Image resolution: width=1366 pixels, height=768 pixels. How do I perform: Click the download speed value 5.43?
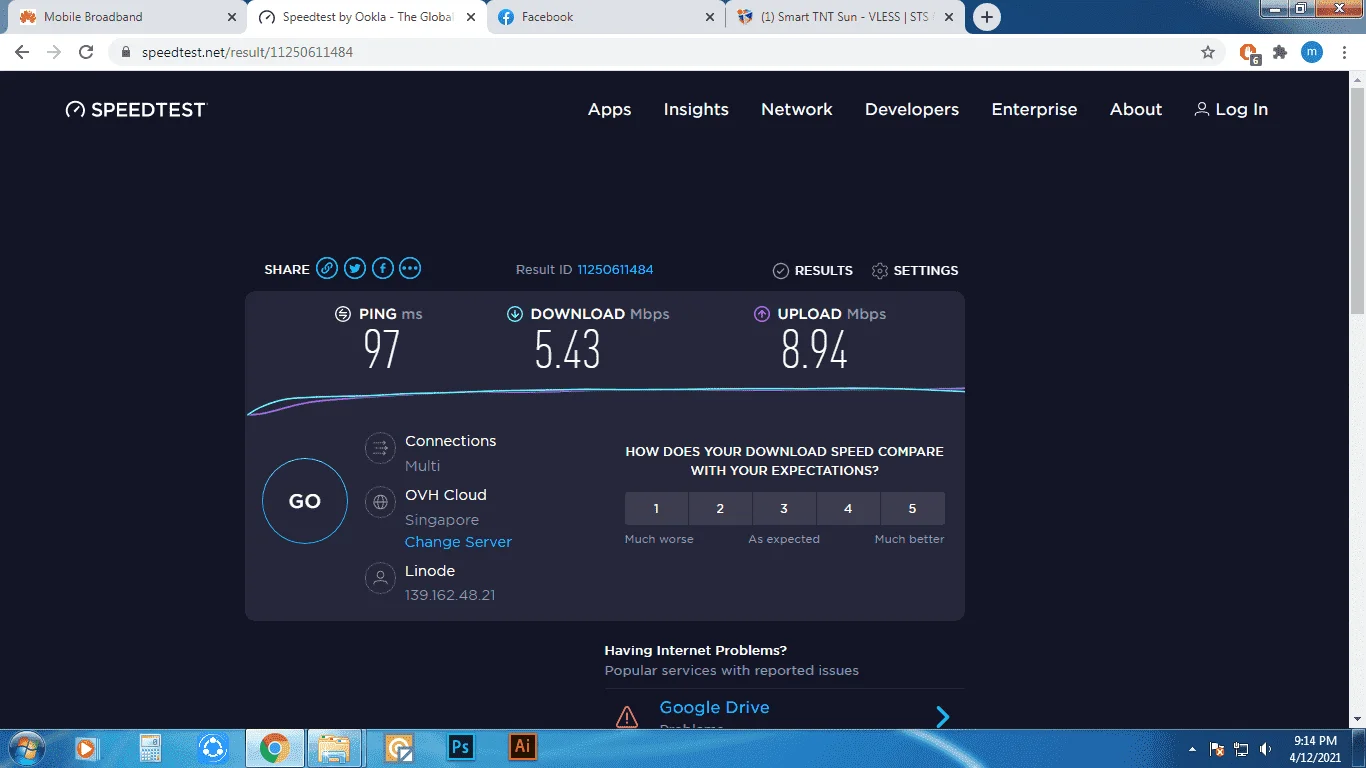point(568,350)
